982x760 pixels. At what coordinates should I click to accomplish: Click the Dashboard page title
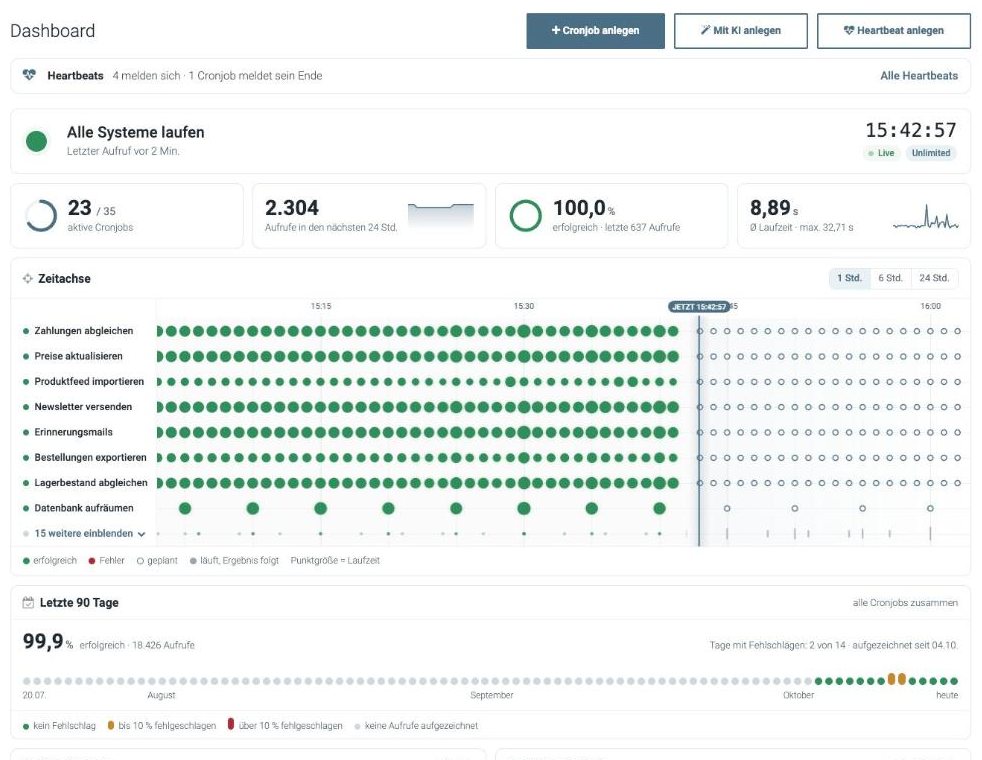(x=53, y=31)
